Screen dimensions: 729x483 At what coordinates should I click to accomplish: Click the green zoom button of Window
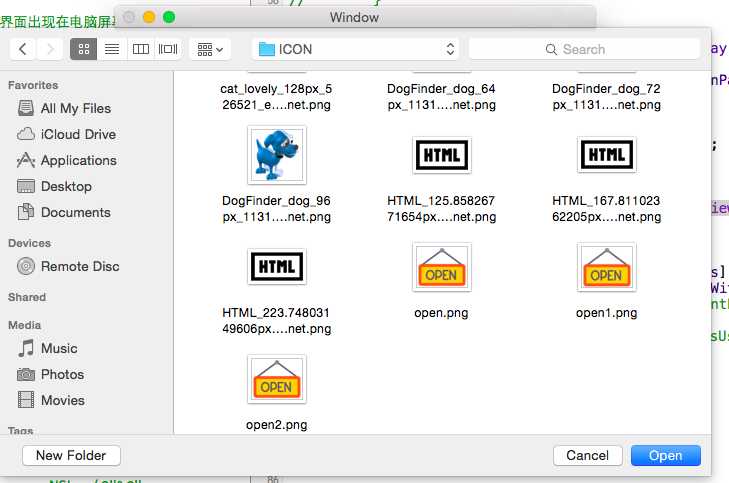click(169, 17)
